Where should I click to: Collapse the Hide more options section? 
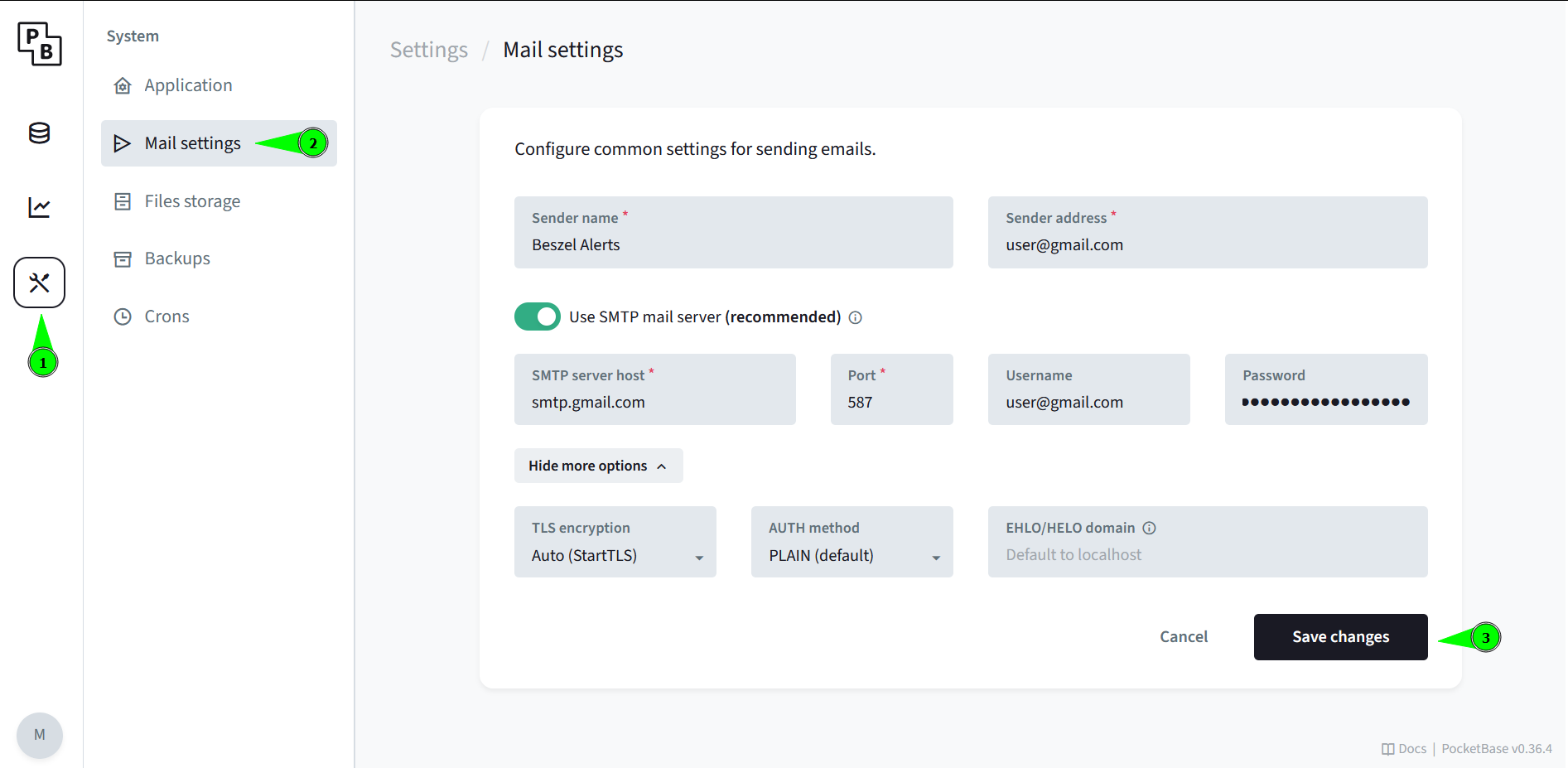pos(598,466)
